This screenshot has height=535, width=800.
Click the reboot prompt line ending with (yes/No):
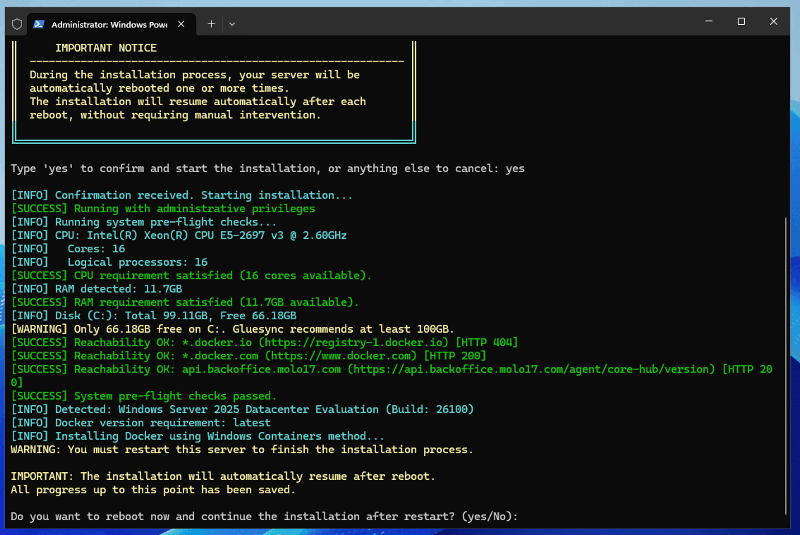tap(264, 516)
